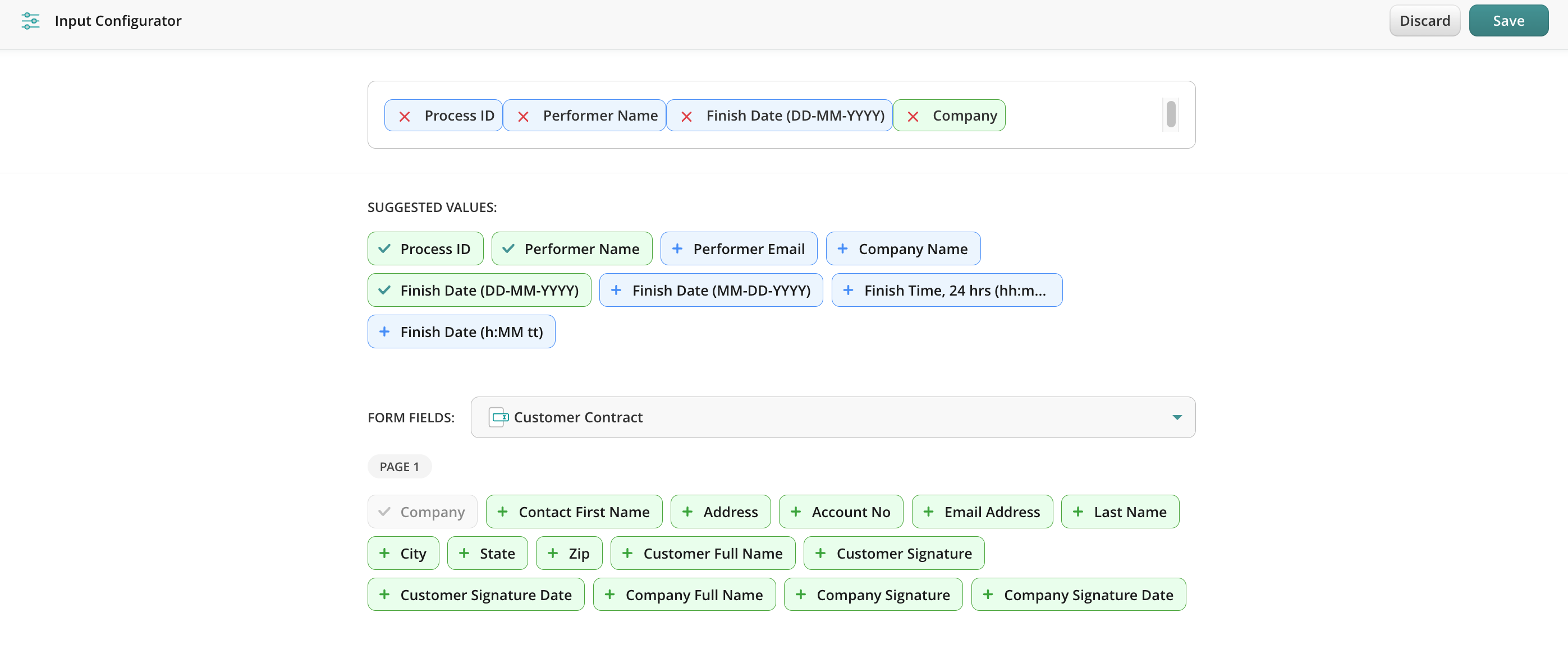The width and height of the screenshot is (1568, 654).
Task: Click the scrollbar in the selected values box
Action: 1171,114
